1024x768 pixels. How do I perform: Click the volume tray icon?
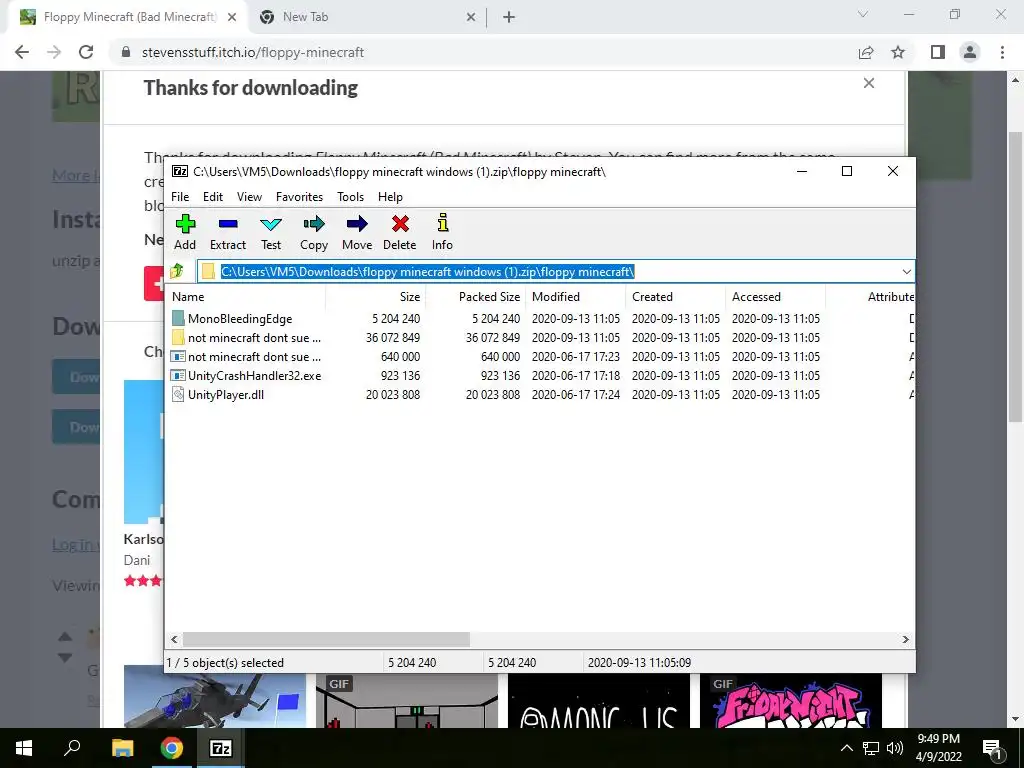click(x=895, y=748)
